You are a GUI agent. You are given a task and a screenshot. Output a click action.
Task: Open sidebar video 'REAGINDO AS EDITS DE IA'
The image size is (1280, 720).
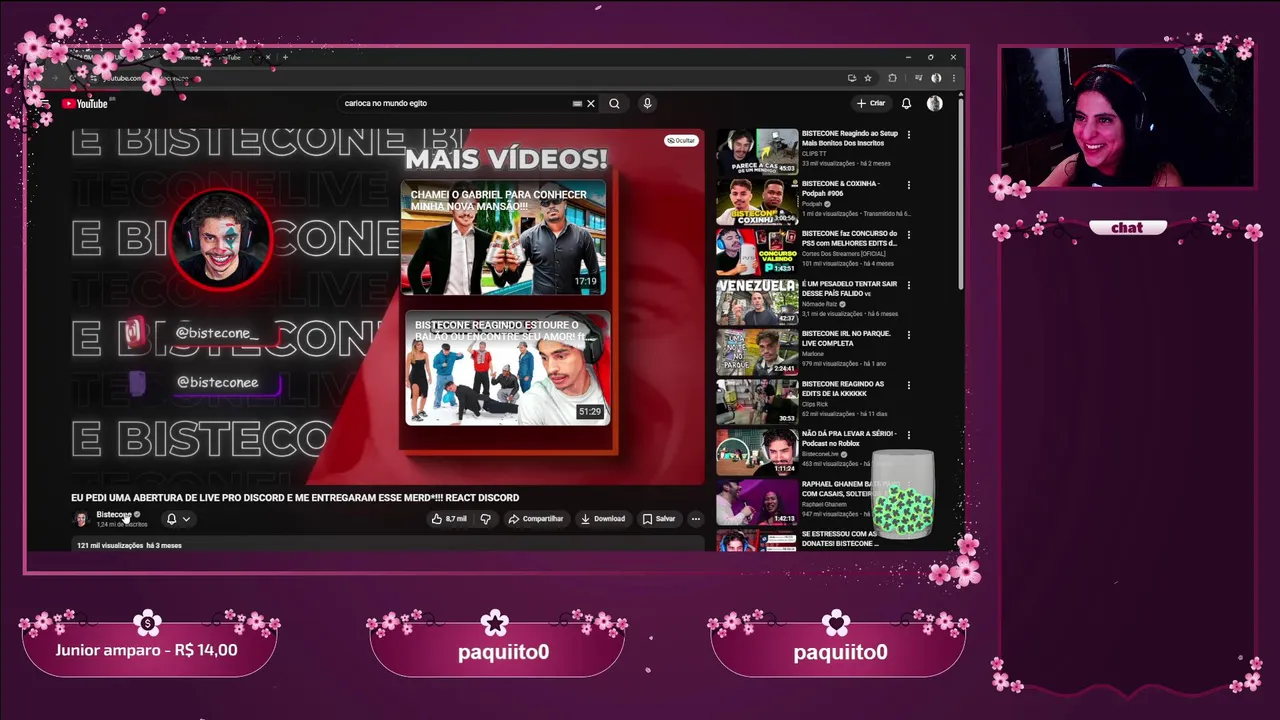coord(843,388)
